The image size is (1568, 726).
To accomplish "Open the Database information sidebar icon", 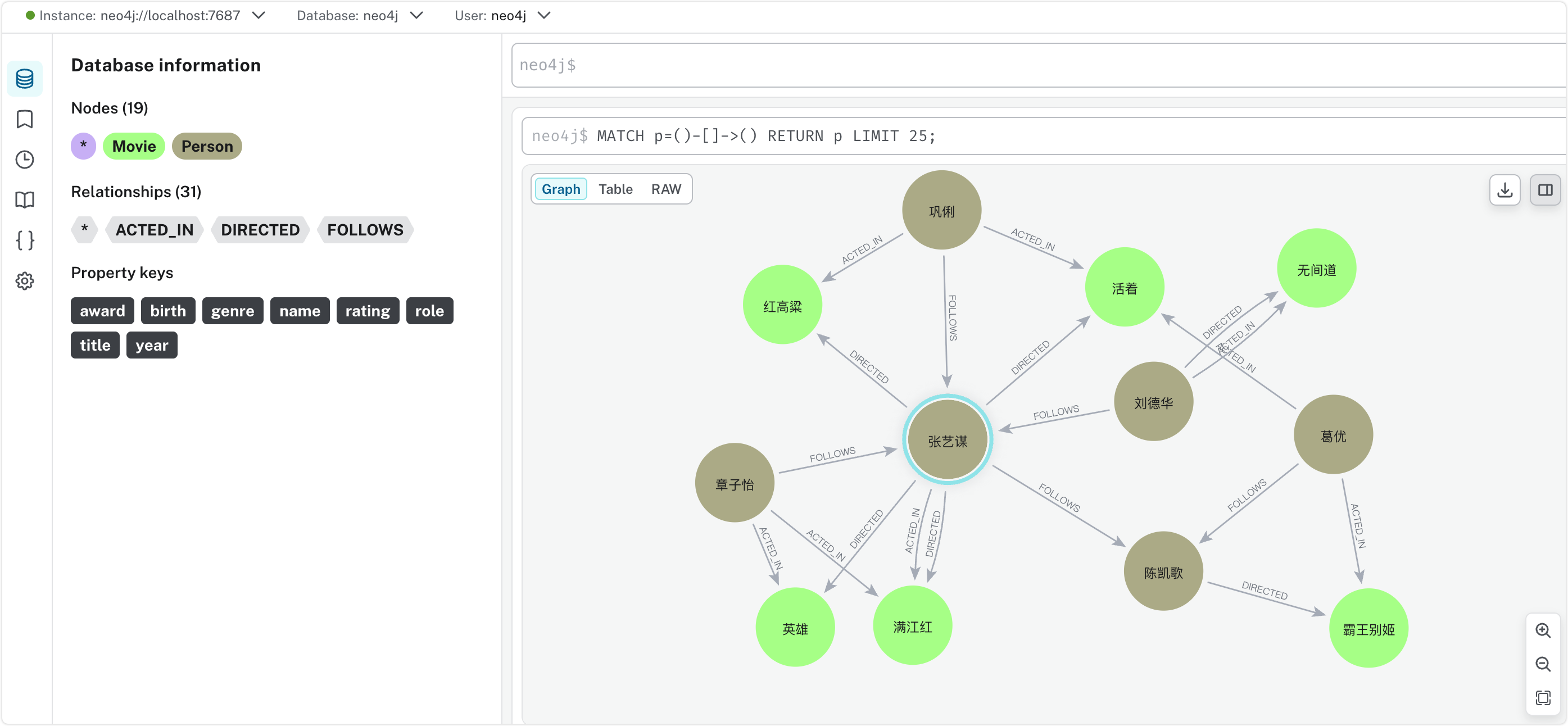I will pos(25,79).
